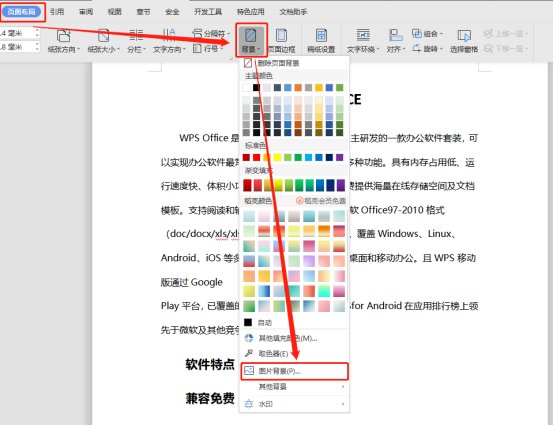
Task: Switch to the 安全 ribbon tab
Action: (x=172, y=12)
